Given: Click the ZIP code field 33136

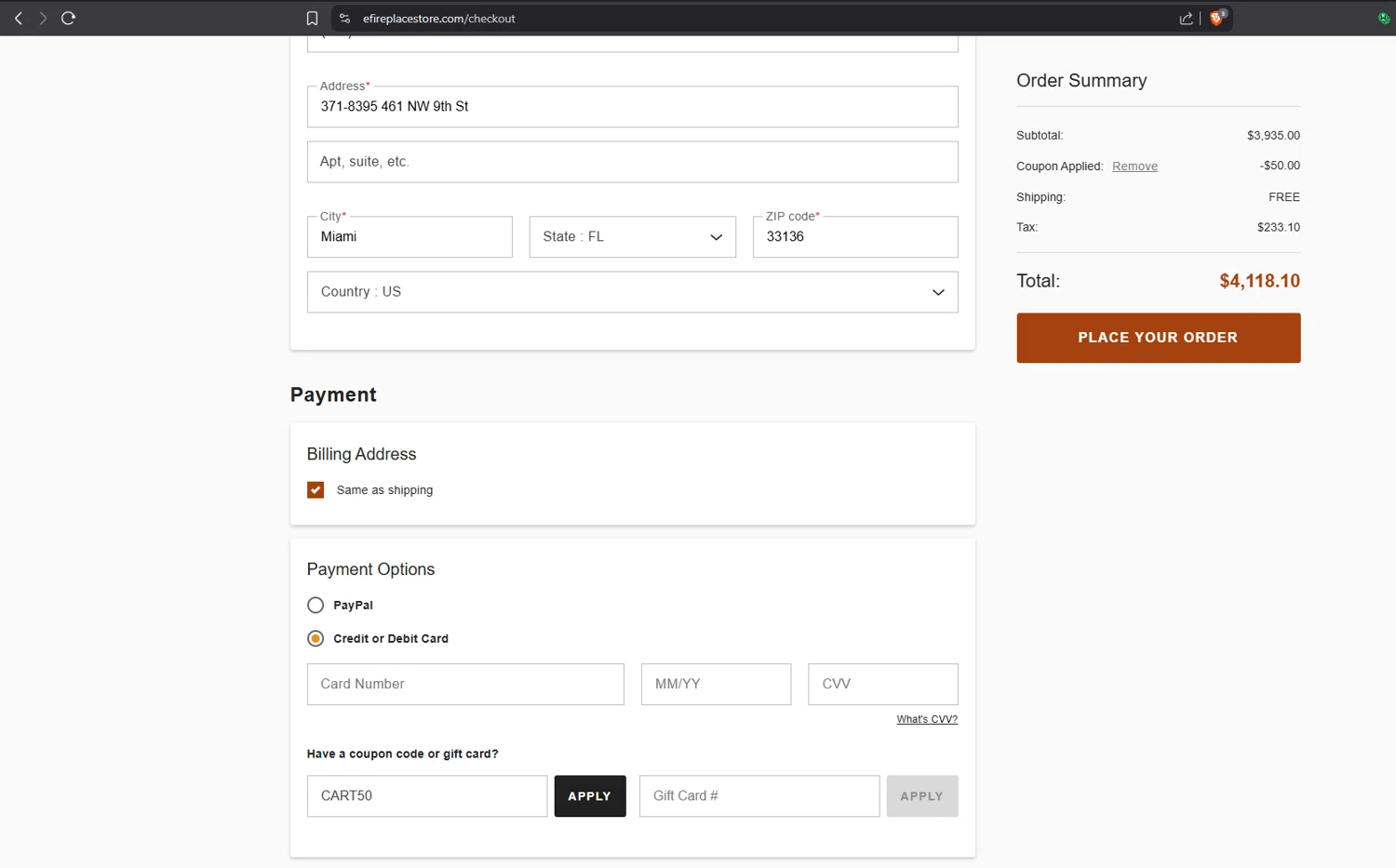Looking at the screenshot, I should (855, 237).
